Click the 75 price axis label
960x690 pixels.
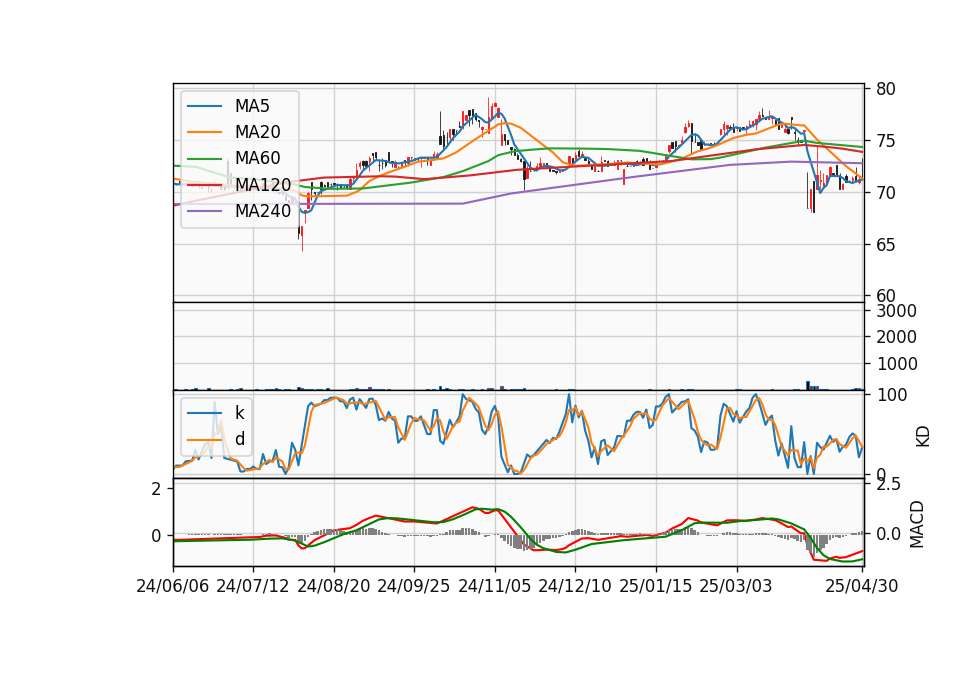pyautogui.click(x=886, y=141)
